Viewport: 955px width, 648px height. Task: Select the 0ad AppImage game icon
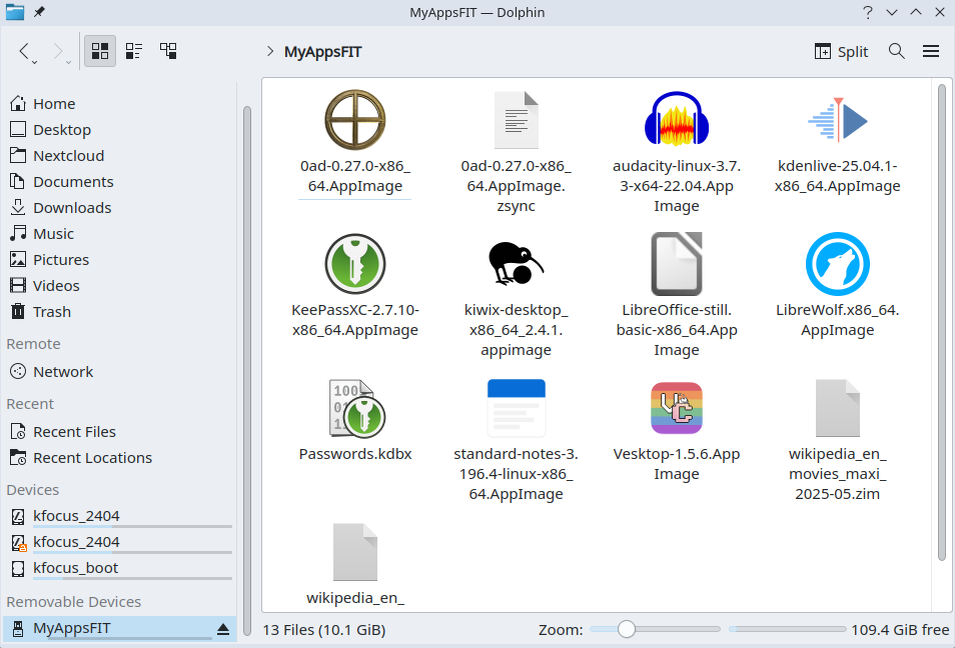point(355,119)
